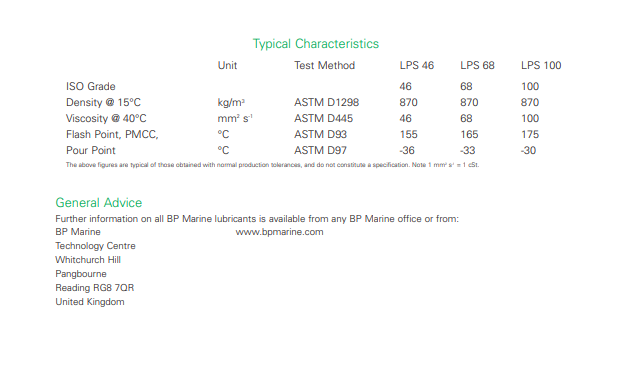Click the ASTM D445 test method cell

(323, 119)
